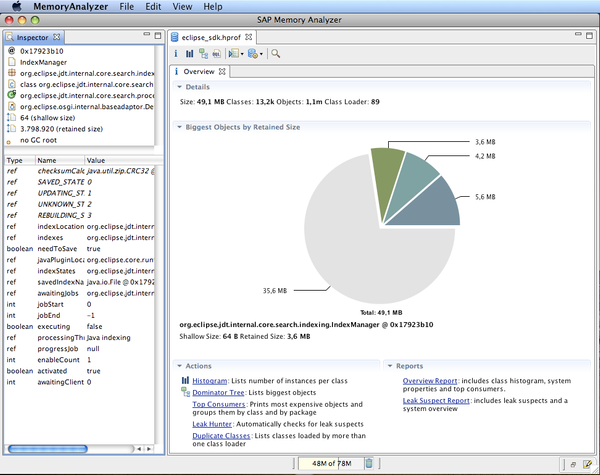
Task: Open the File menu
Action: (x=126, y=7)
